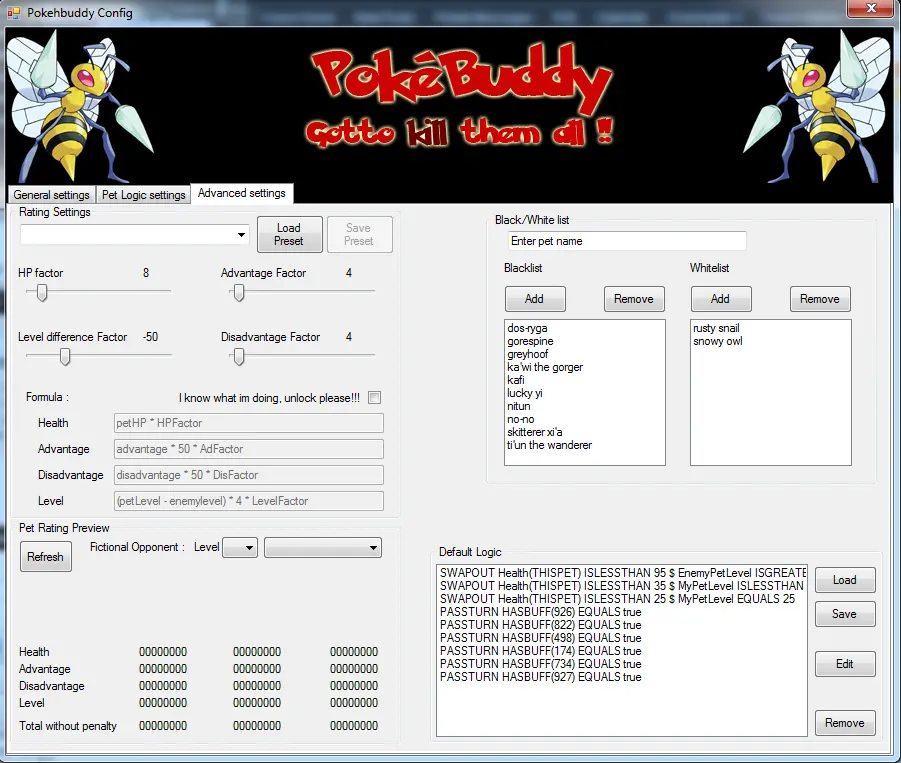Save the Default Logic
The image size is (901, 763).
click(x=845, y=614)
